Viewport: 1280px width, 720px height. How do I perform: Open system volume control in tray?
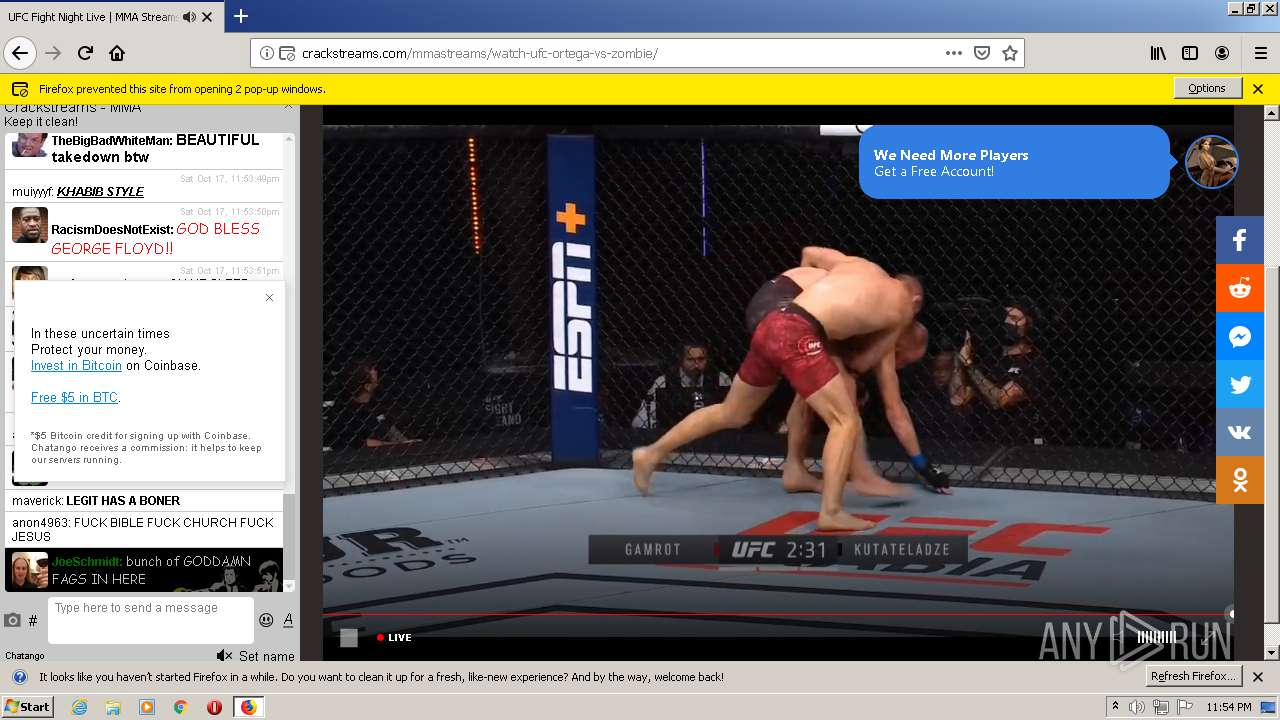tap(1137, 707)
